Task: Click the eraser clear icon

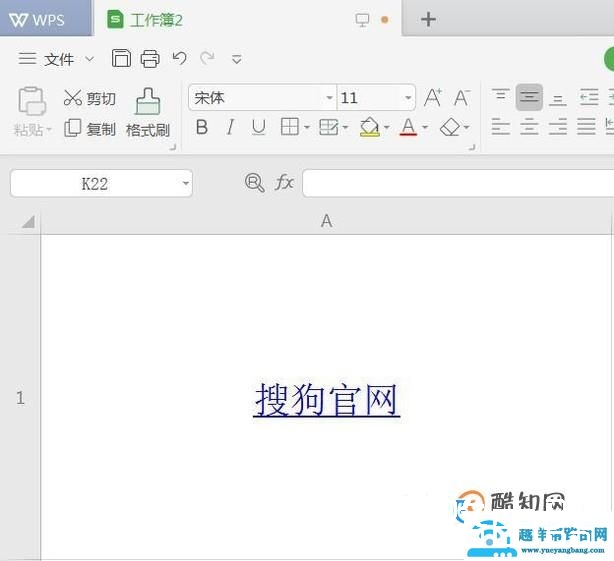Action: pyautogui.click(x=450, y=127)
